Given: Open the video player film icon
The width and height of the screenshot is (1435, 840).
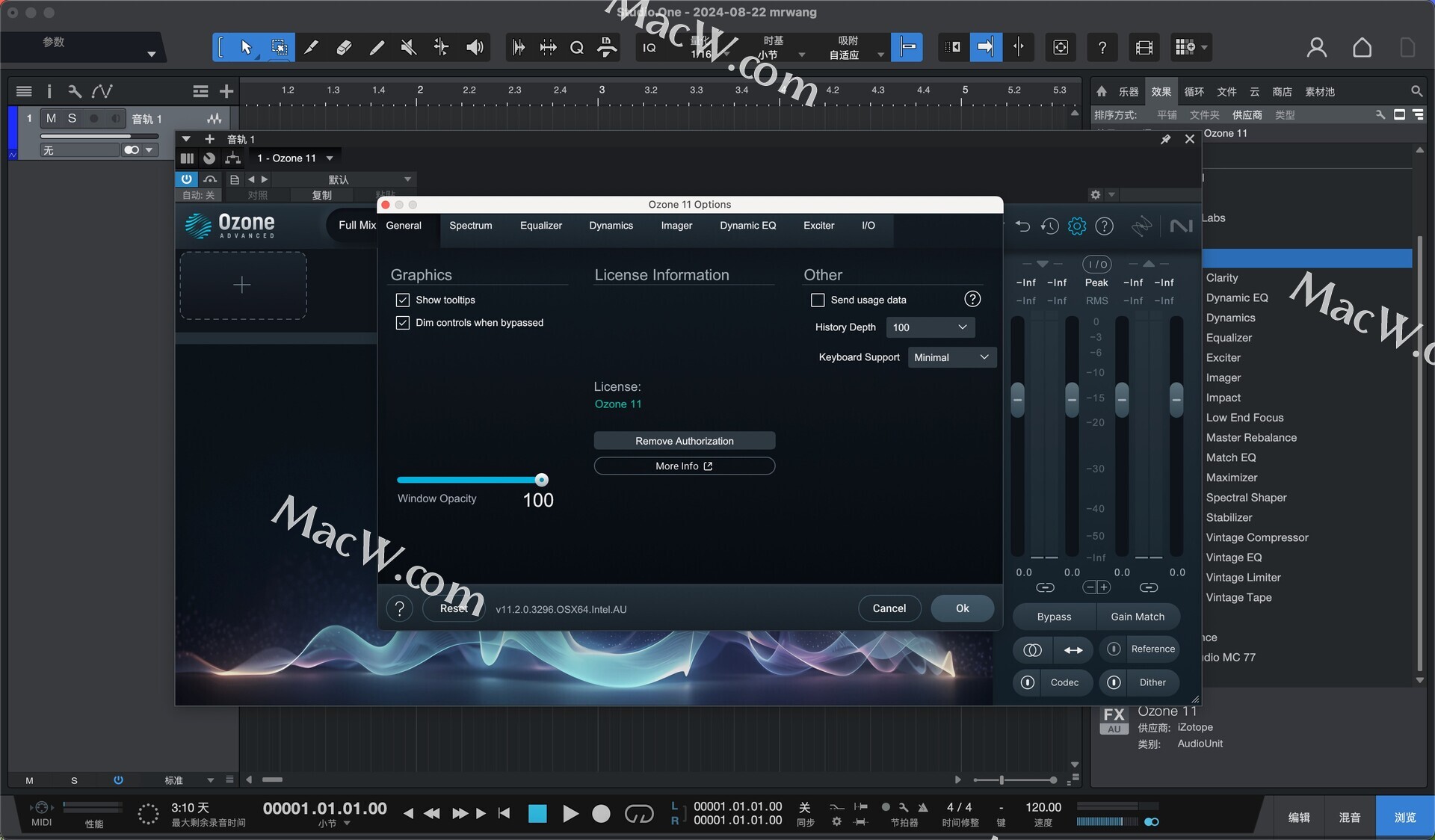Looking at the screenshot, I should 1144,47.
